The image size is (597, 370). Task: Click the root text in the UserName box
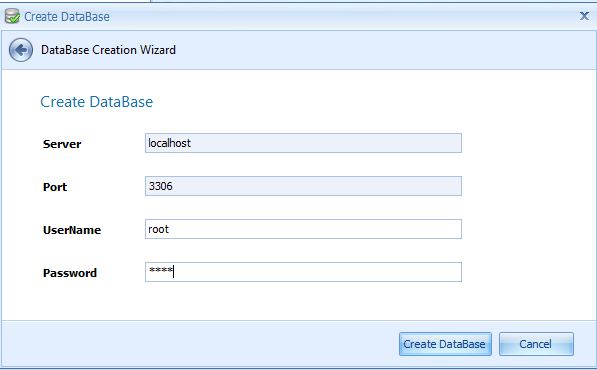pyautogui.click(x=158, y=229)
